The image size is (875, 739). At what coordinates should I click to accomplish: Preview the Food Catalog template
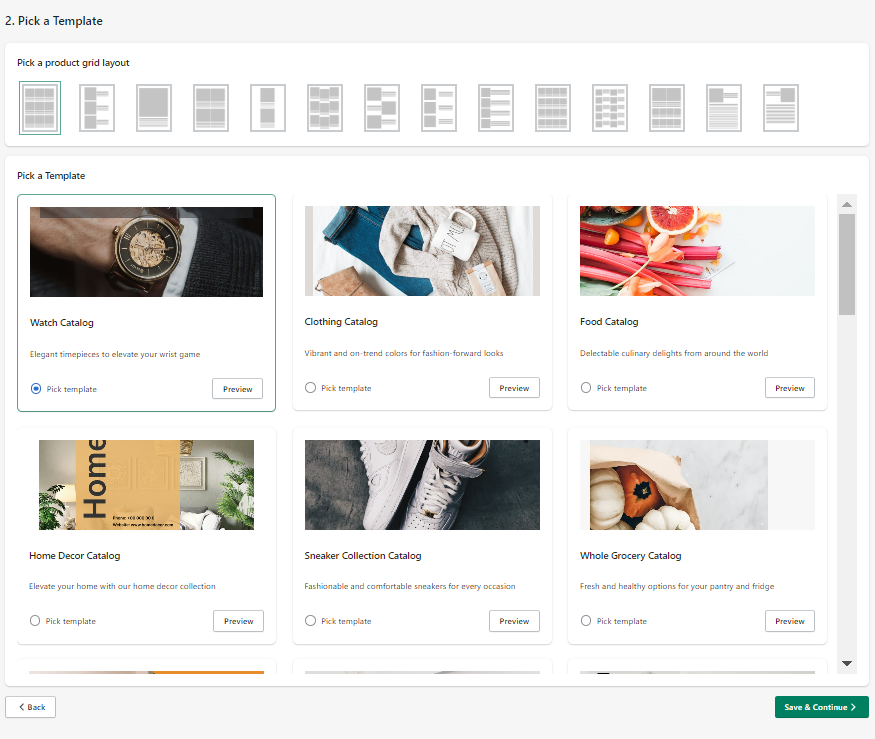pos(790,388)
